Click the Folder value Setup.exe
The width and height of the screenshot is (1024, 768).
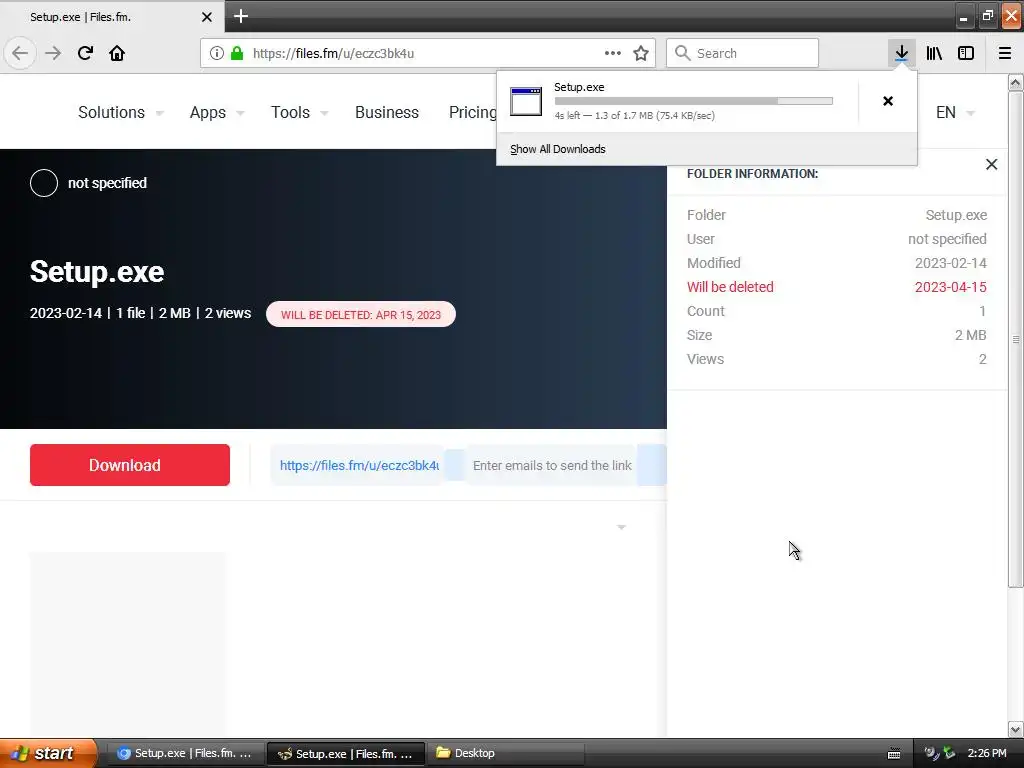coord(956,215)
